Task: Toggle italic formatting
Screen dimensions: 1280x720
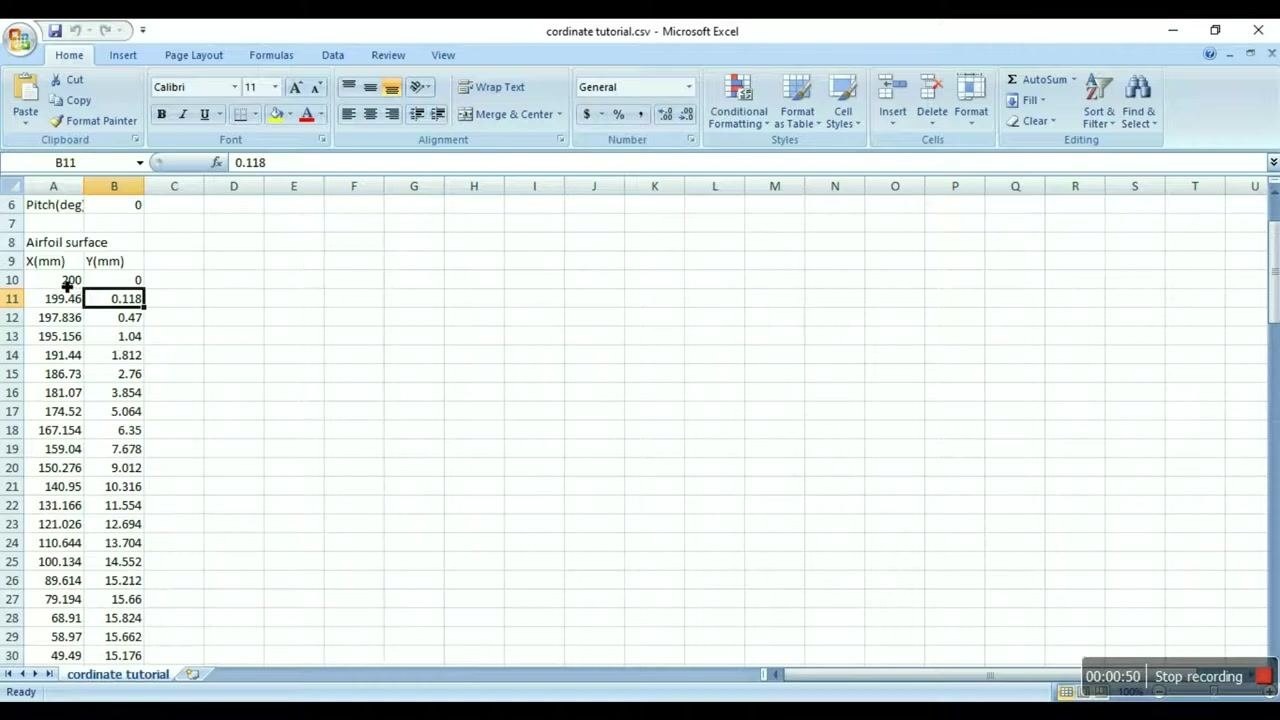Action: click(x=183, y=114)
